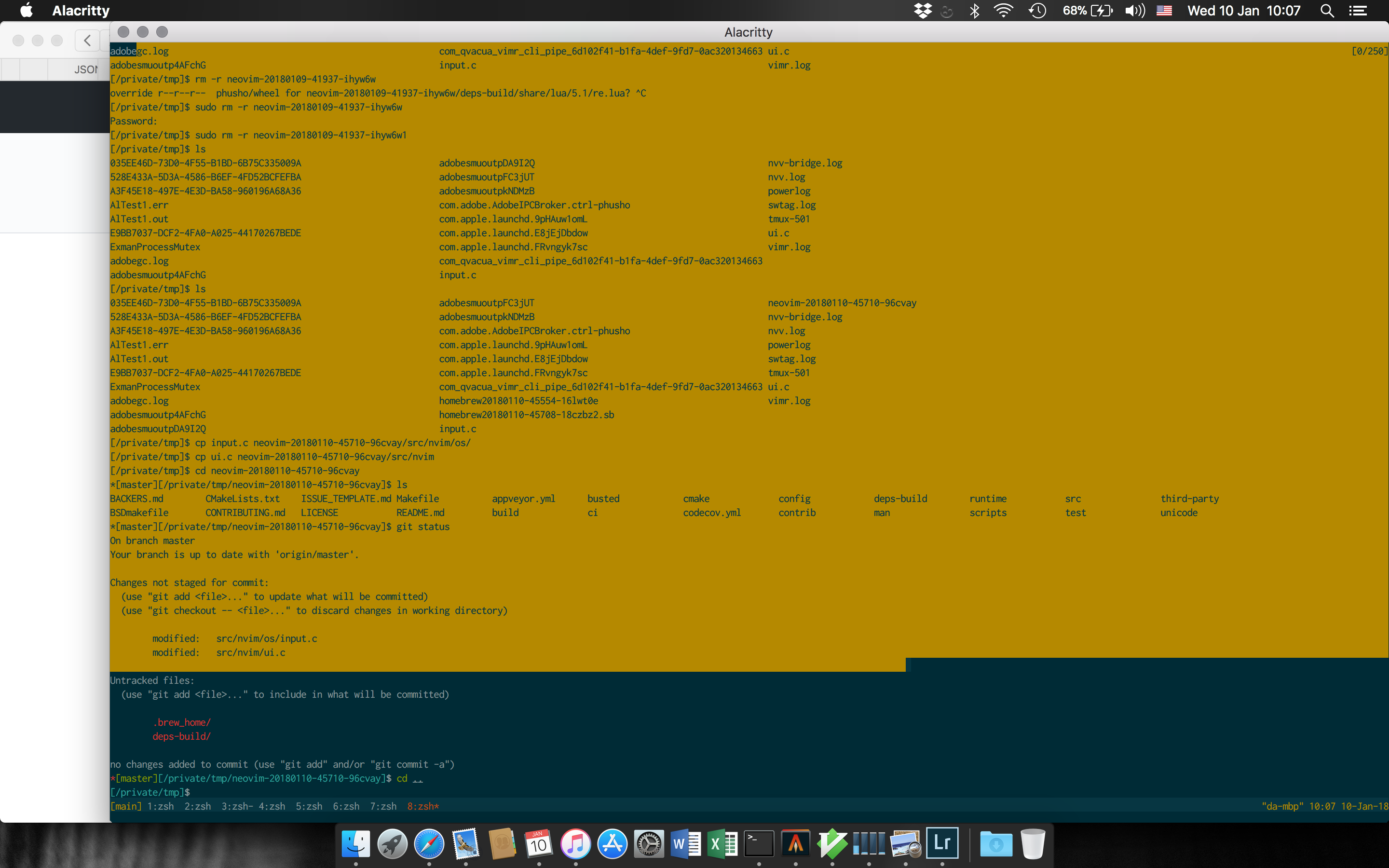Open Adobe Lightroom from the Dock
This screenshot has width=1389, height=868.
pos(942,843)
